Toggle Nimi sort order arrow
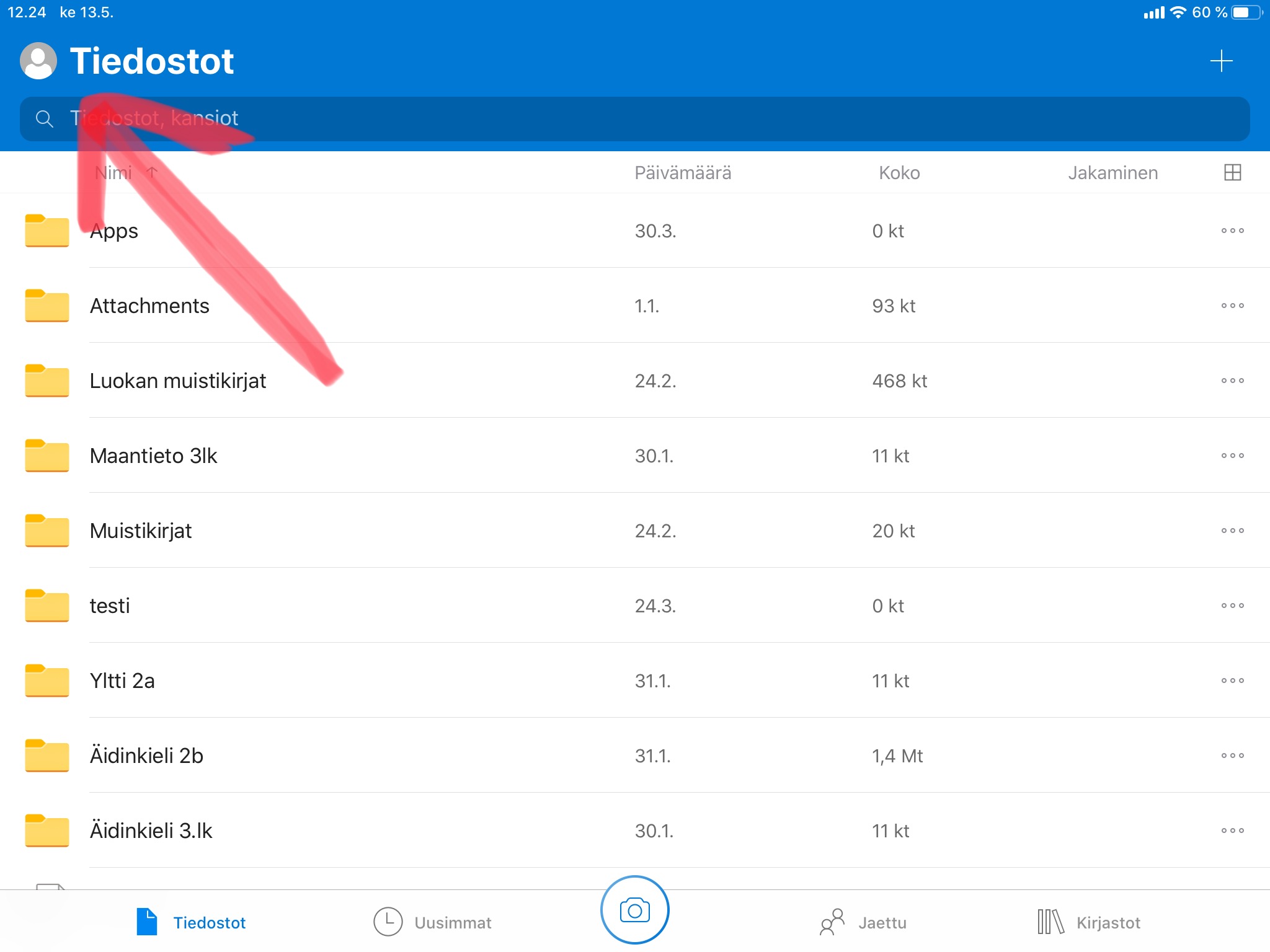This screenshot has height=952, width=1270. [152, 172]
